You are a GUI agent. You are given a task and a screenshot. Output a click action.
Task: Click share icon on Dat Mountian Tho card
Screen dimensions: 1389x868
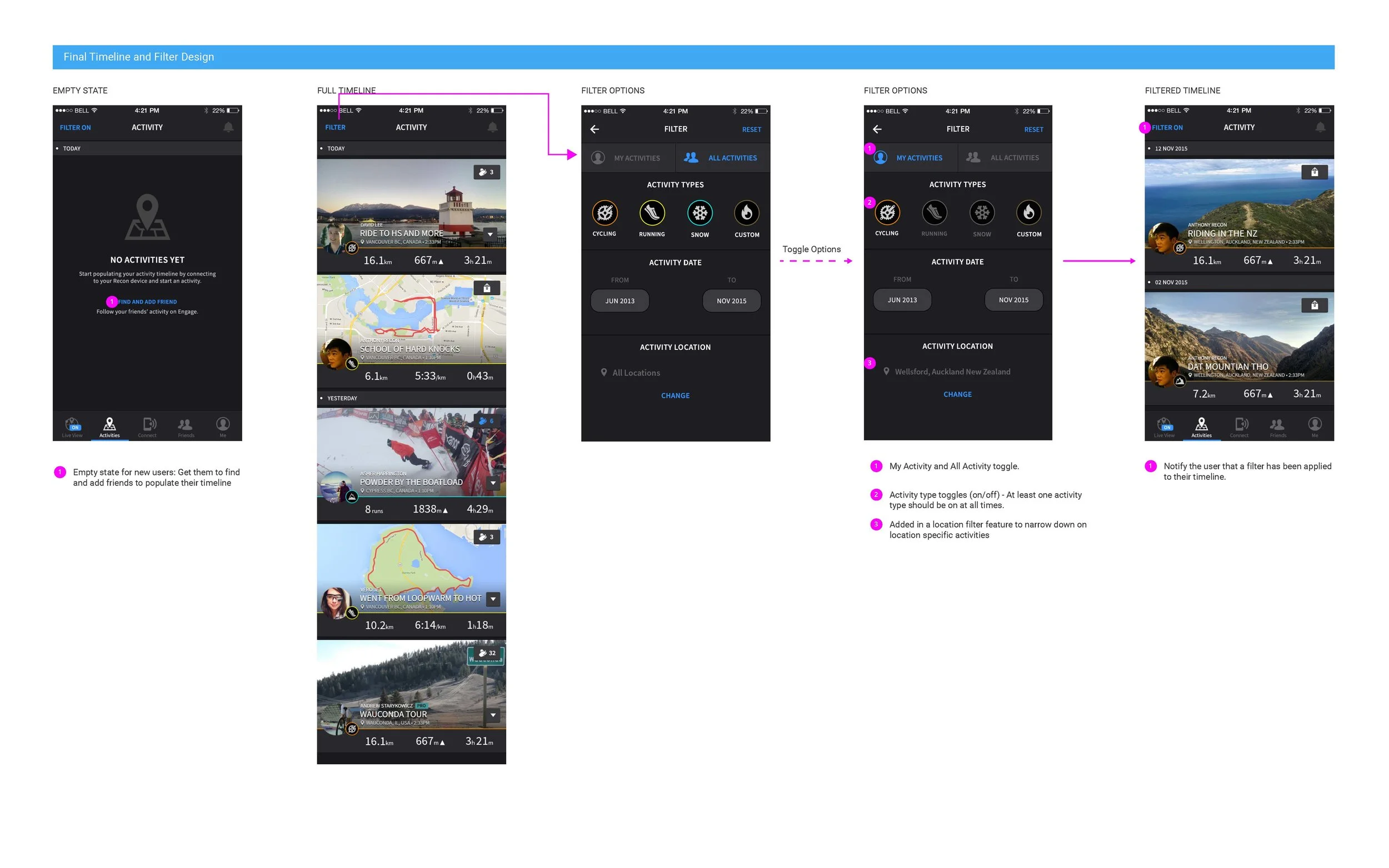1314,305
